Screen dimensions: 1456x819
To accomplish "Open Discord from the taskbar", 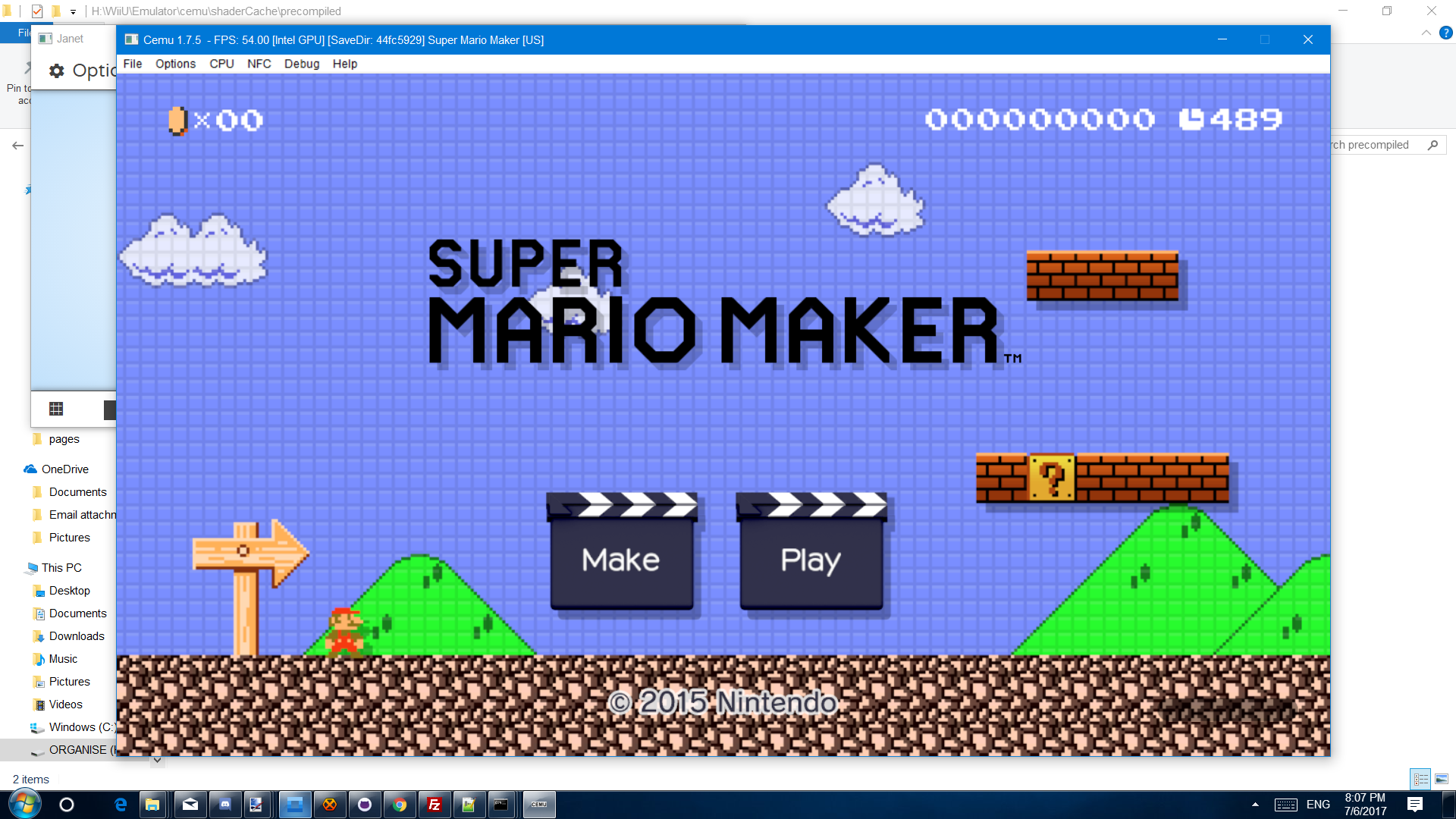I will pos(225,805).
